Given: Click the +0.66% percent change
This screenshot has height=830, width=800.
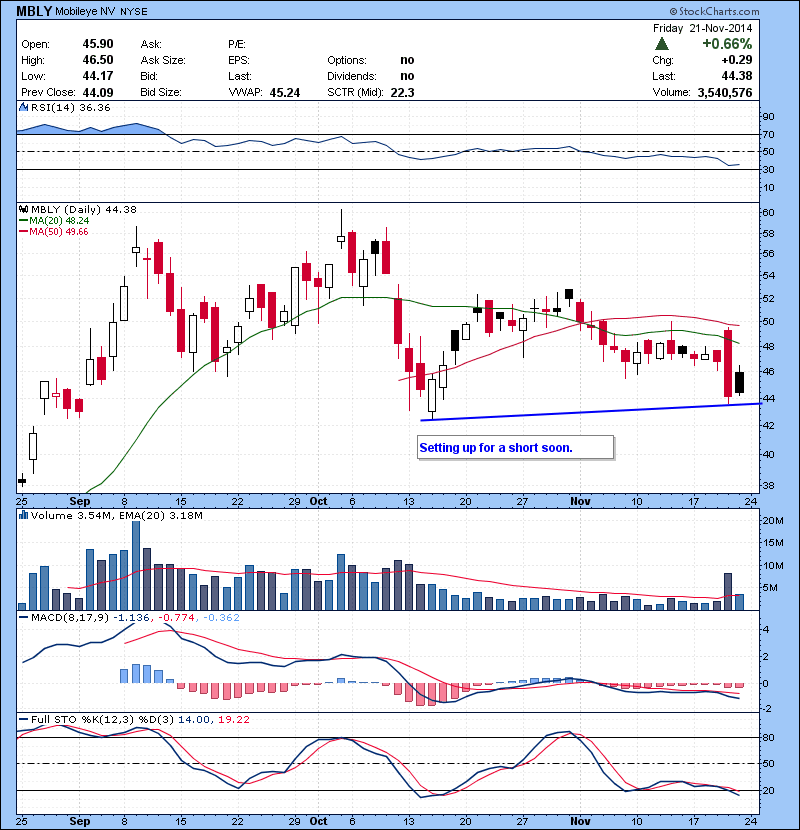Looking at the screenshot, I should pos(727,43).
